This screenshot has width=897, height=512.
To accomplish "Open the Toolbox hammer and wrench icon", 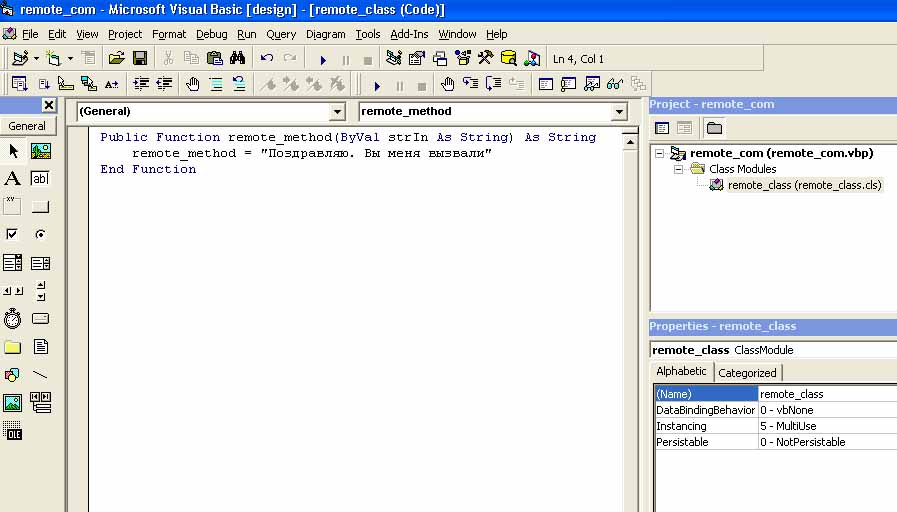I will (x=485, y=58).
